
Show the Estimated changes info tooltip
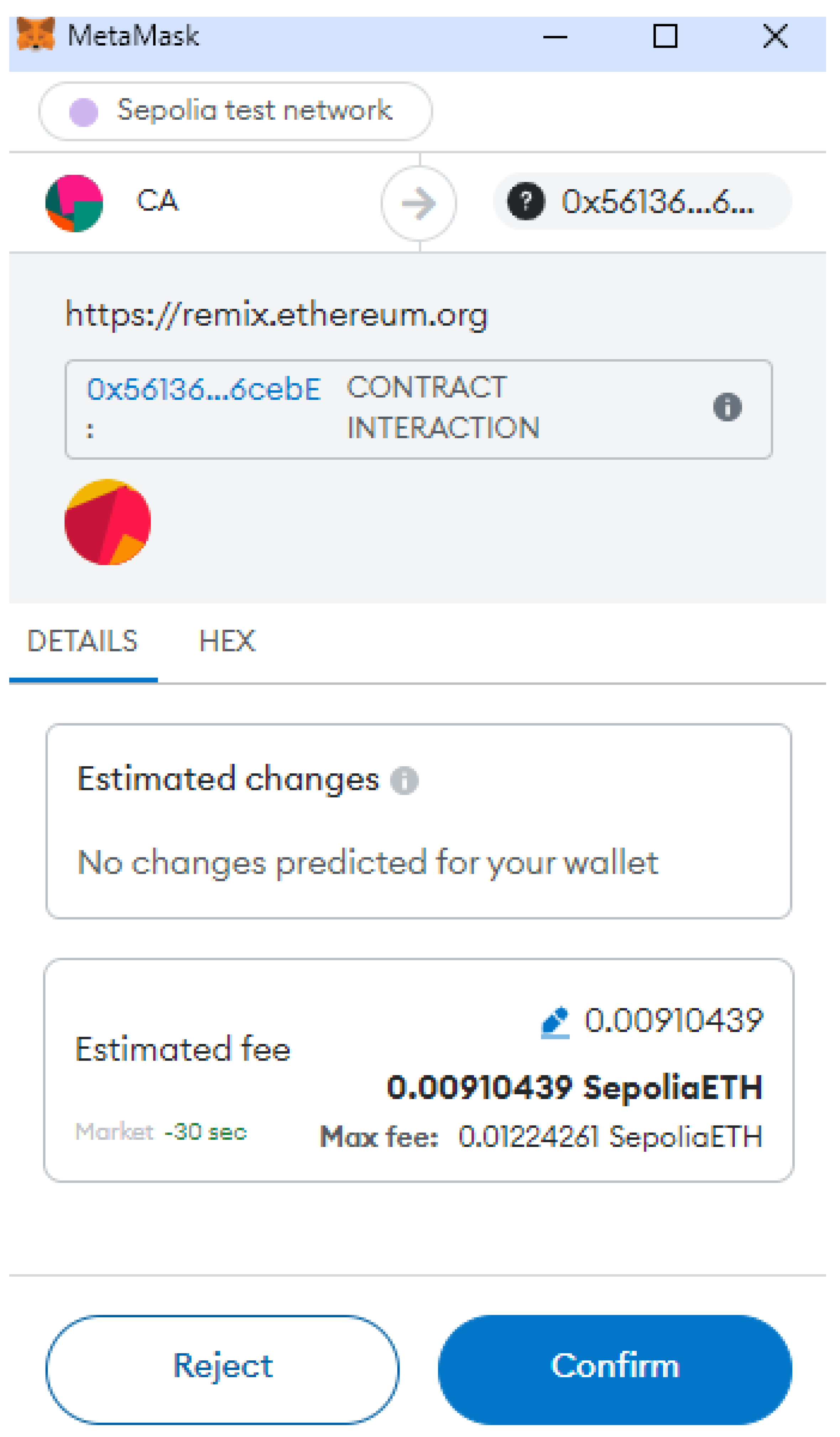pyautogui.click(x=405, y=780)
